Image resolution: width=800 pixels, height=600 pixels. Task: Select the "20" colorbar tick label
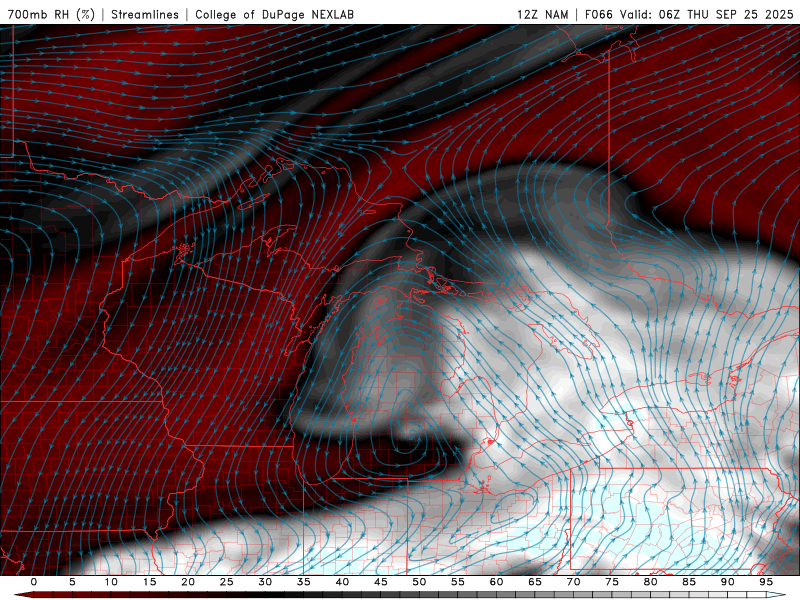tap(188, 582)
